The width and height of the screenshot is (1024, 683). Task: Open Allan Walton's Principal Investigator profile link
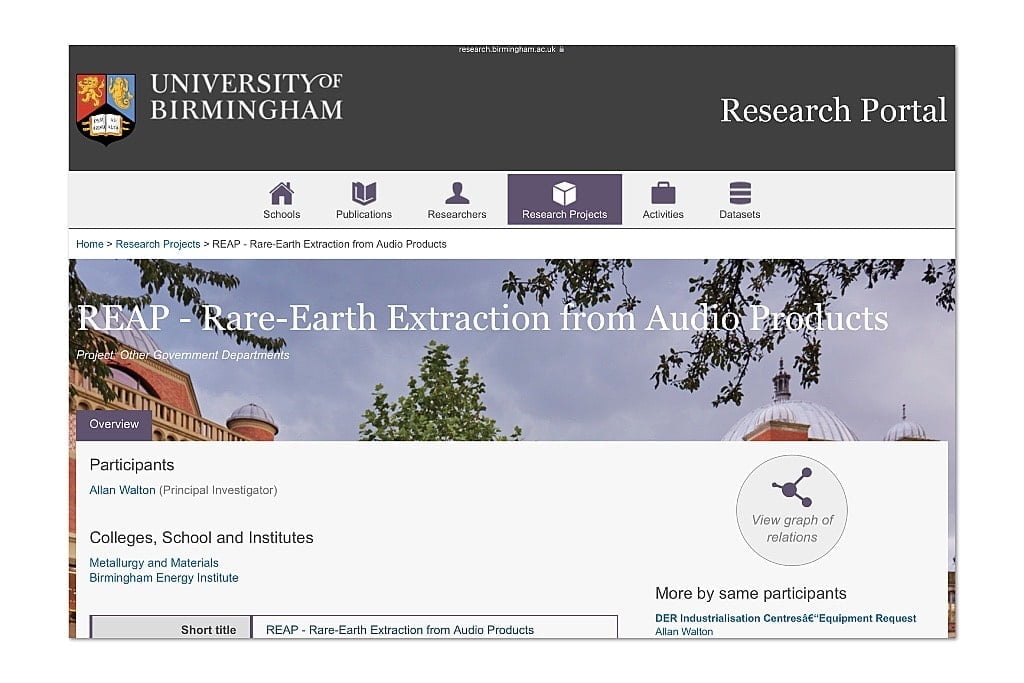tap(122, 490)
